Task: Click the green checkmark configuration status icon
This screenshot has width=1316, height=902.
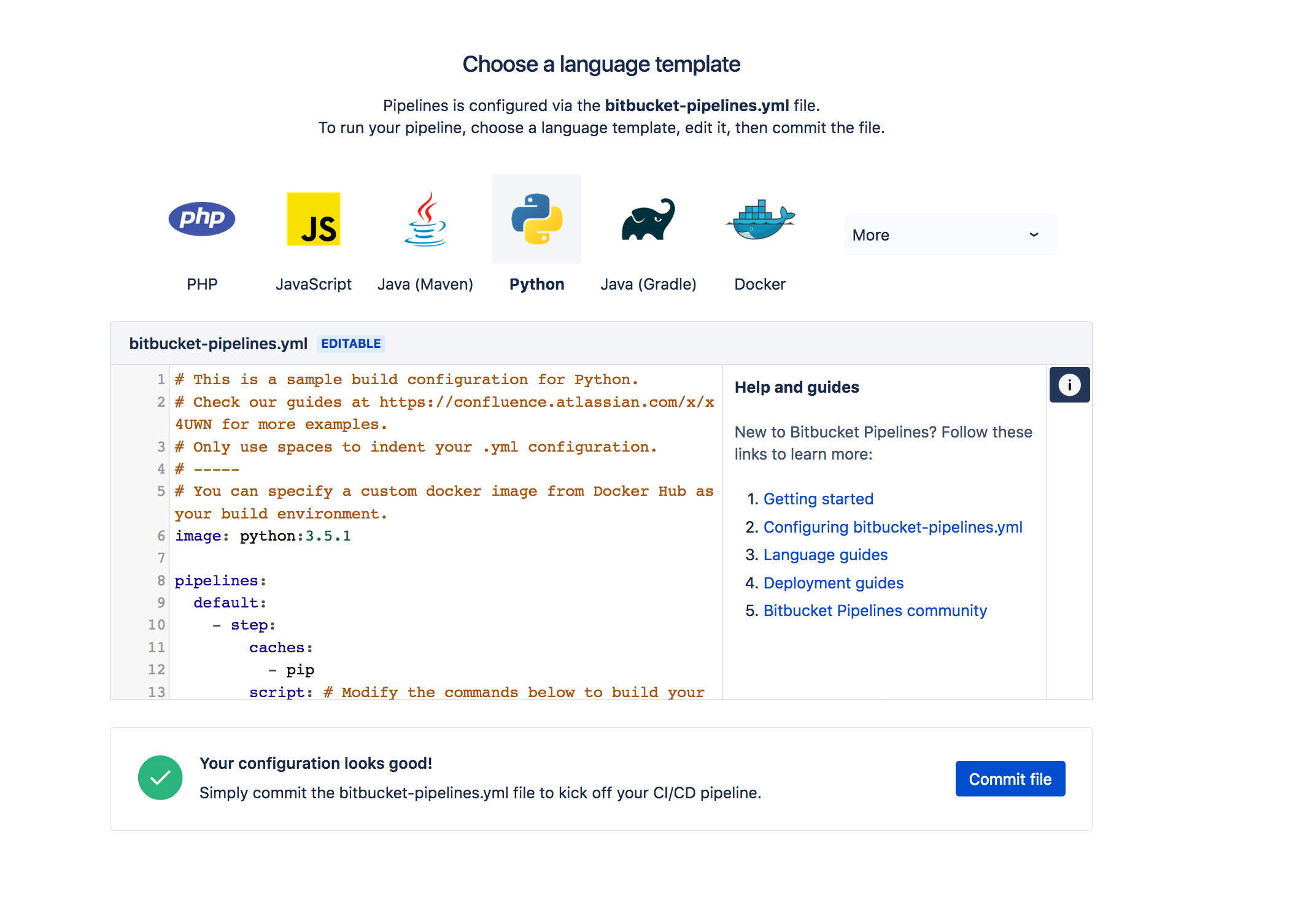Action: [160, 779]
